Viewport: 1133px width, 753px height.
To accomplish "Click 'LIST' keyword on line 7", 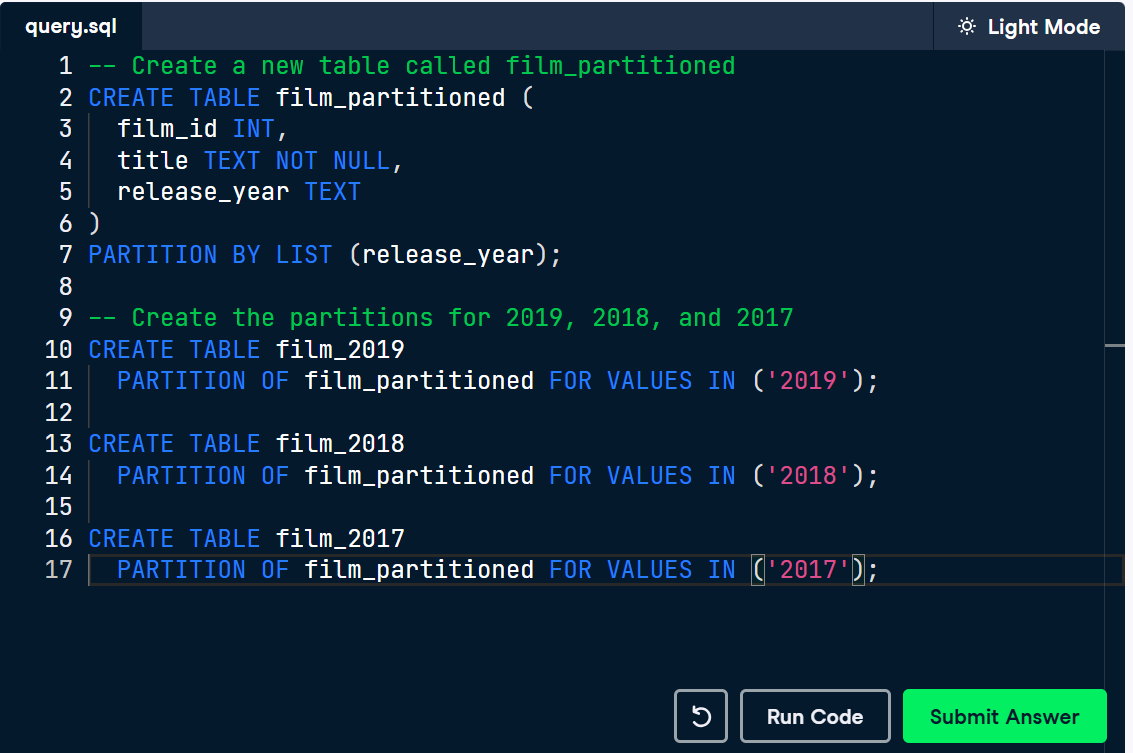I will coord(303,254).
